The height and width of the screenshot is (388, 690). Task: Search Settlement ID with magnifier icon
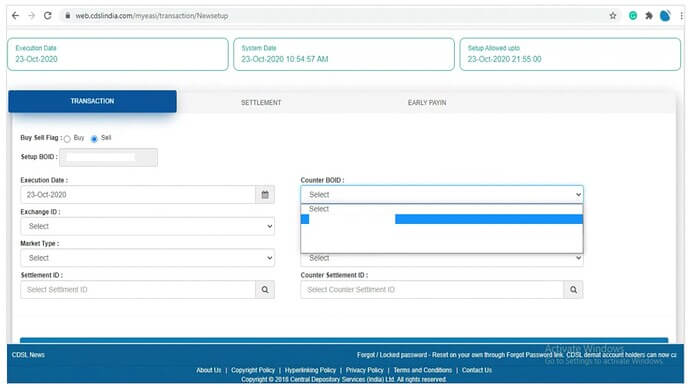pos(265,289)
